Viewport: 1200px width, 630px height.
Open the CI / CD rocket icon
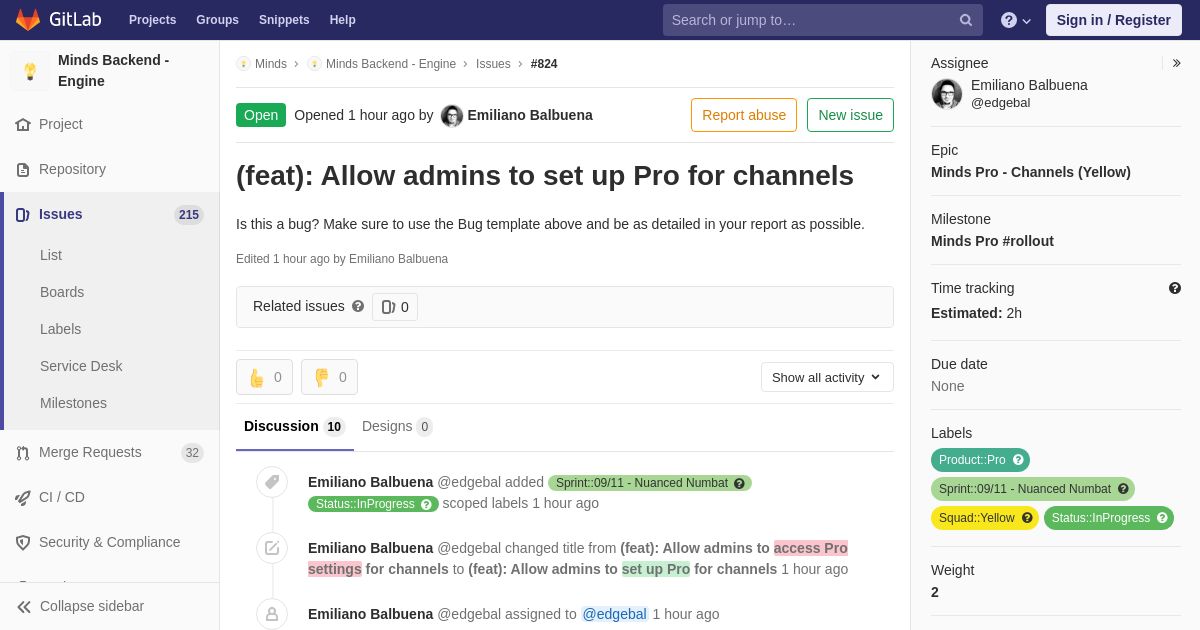pos(23,498)
